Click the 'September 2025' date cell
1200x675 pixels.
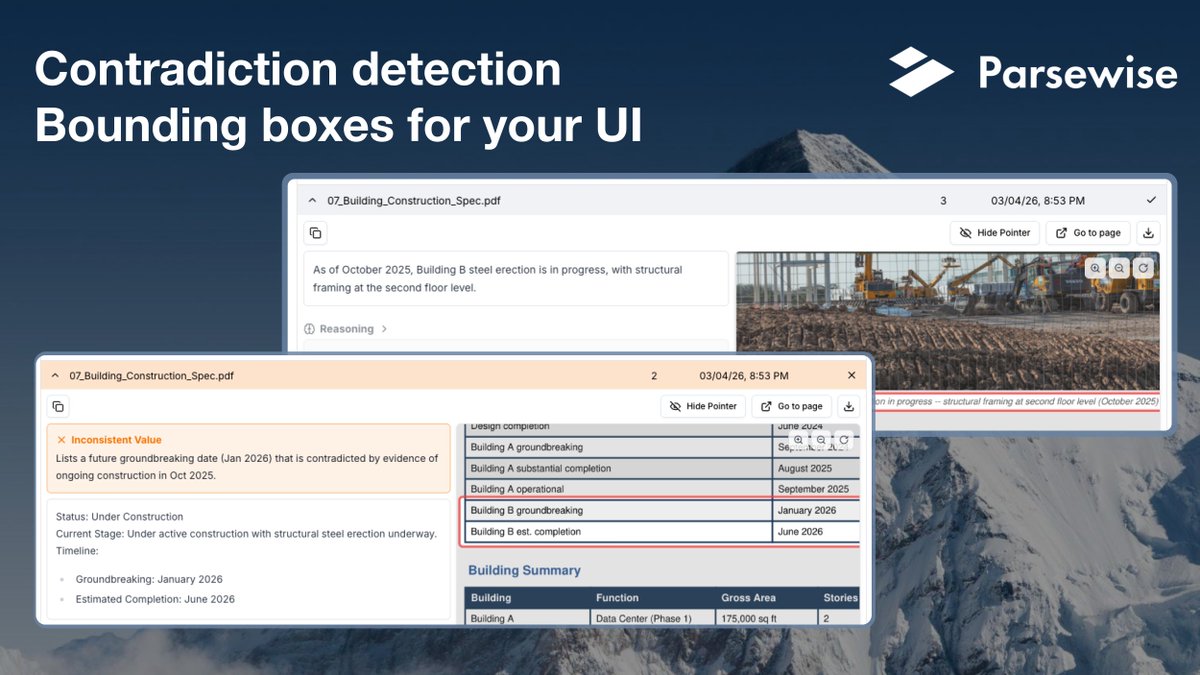point(816,489)
